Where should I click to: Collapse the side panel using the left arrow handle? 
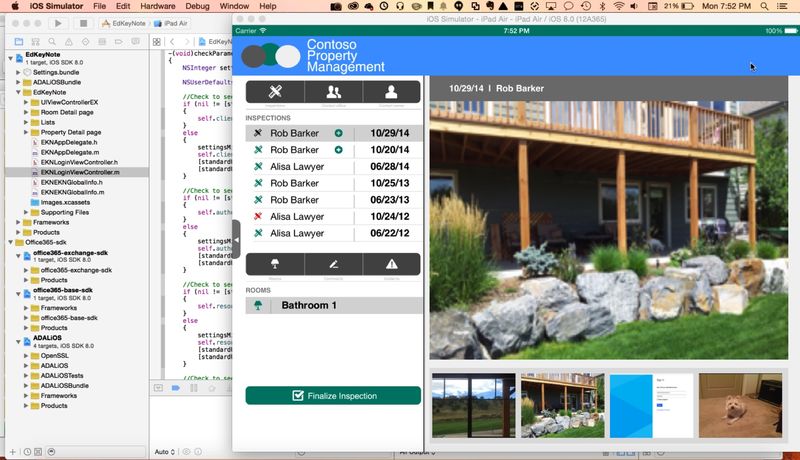[x=236, y=239]
